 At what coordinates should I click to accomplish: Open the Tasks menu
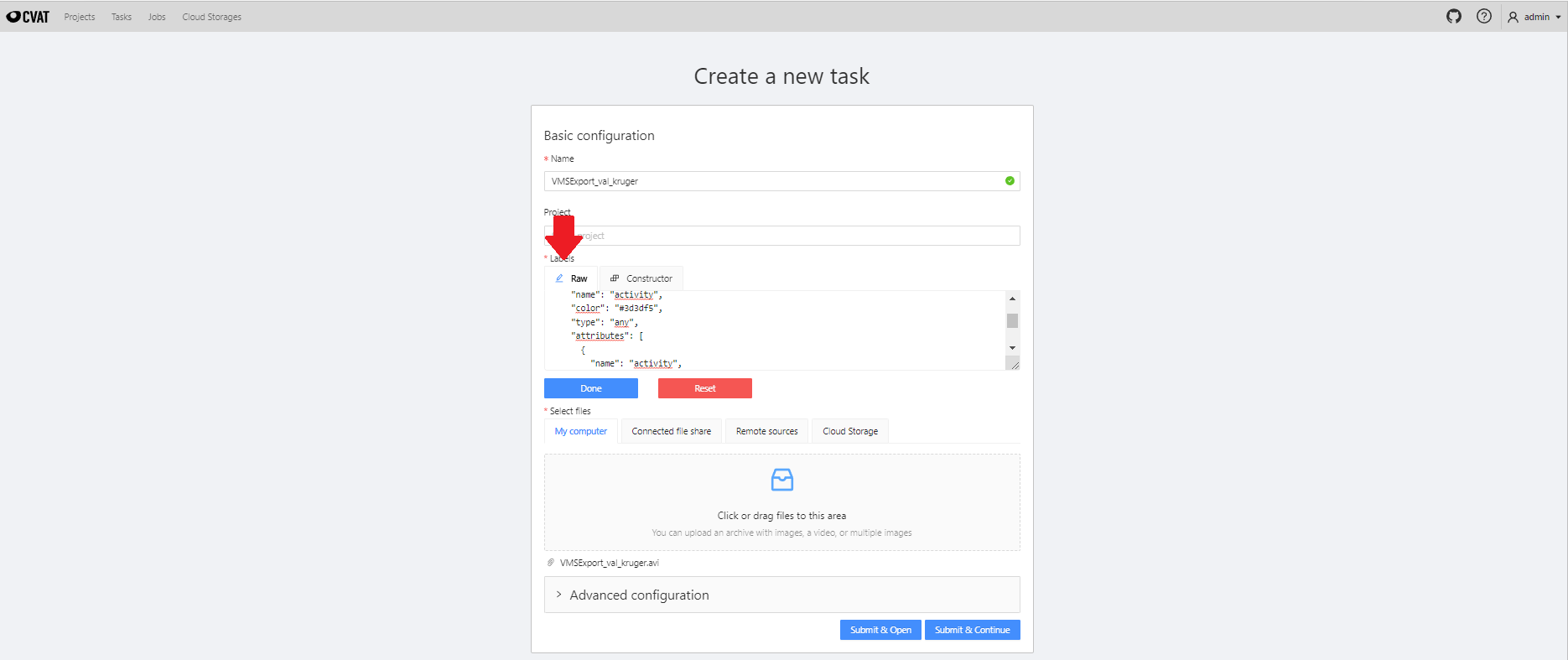click(x=121, y=16)
